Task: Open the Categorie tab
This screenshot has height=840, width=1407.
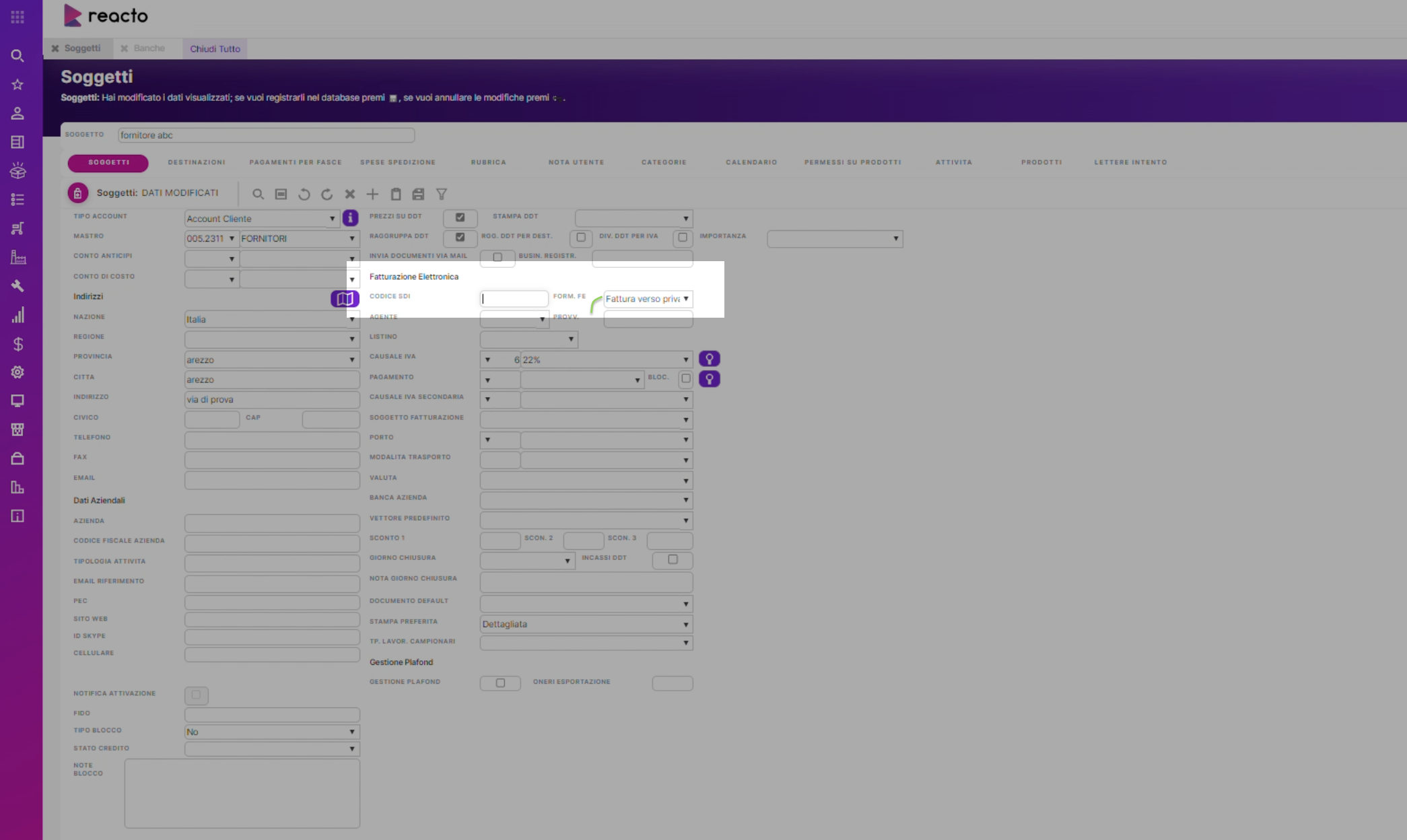Action: (664, 162)
